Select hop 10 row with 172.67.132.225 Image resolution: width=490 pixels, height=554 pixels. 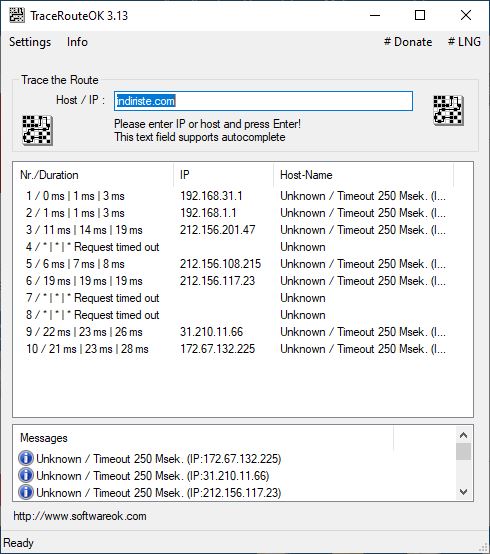coord(236,349)
